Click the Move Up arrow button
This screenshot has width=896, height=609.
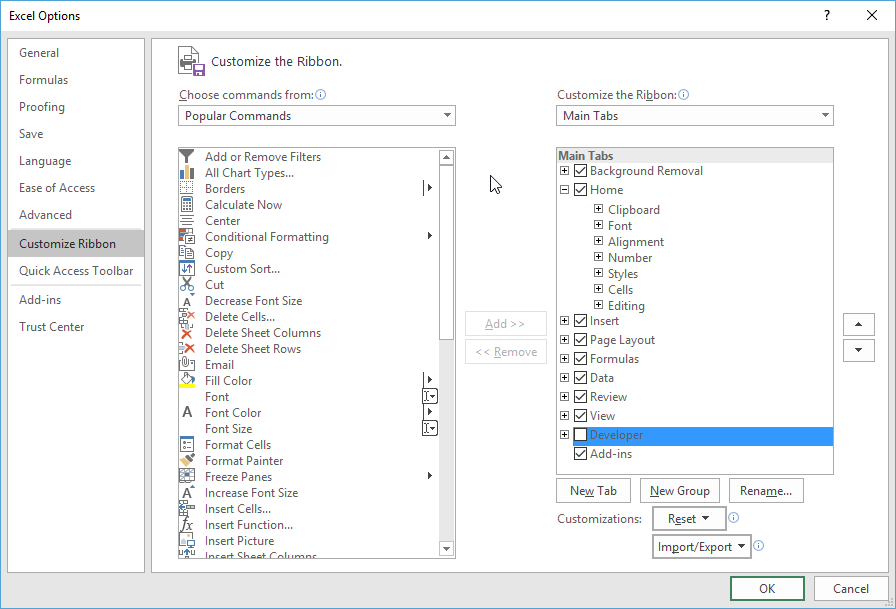(x=858, y=324)
